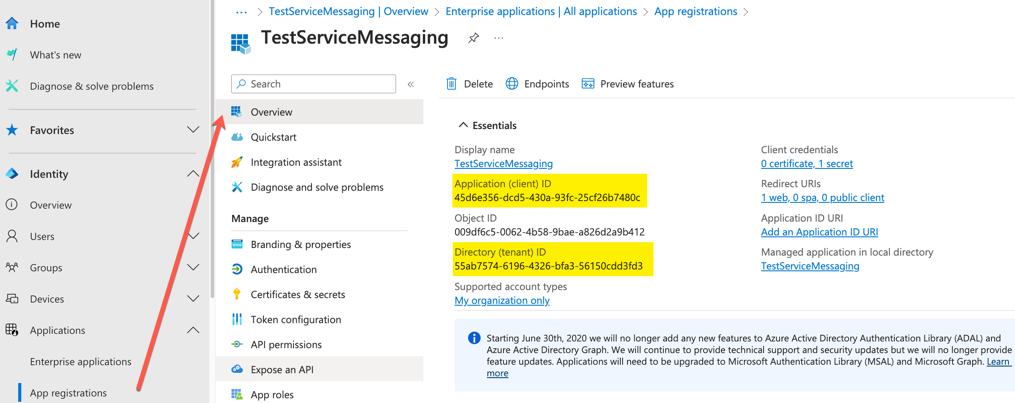
Task: Click the Preview features icon
Action: click(588, 84)
